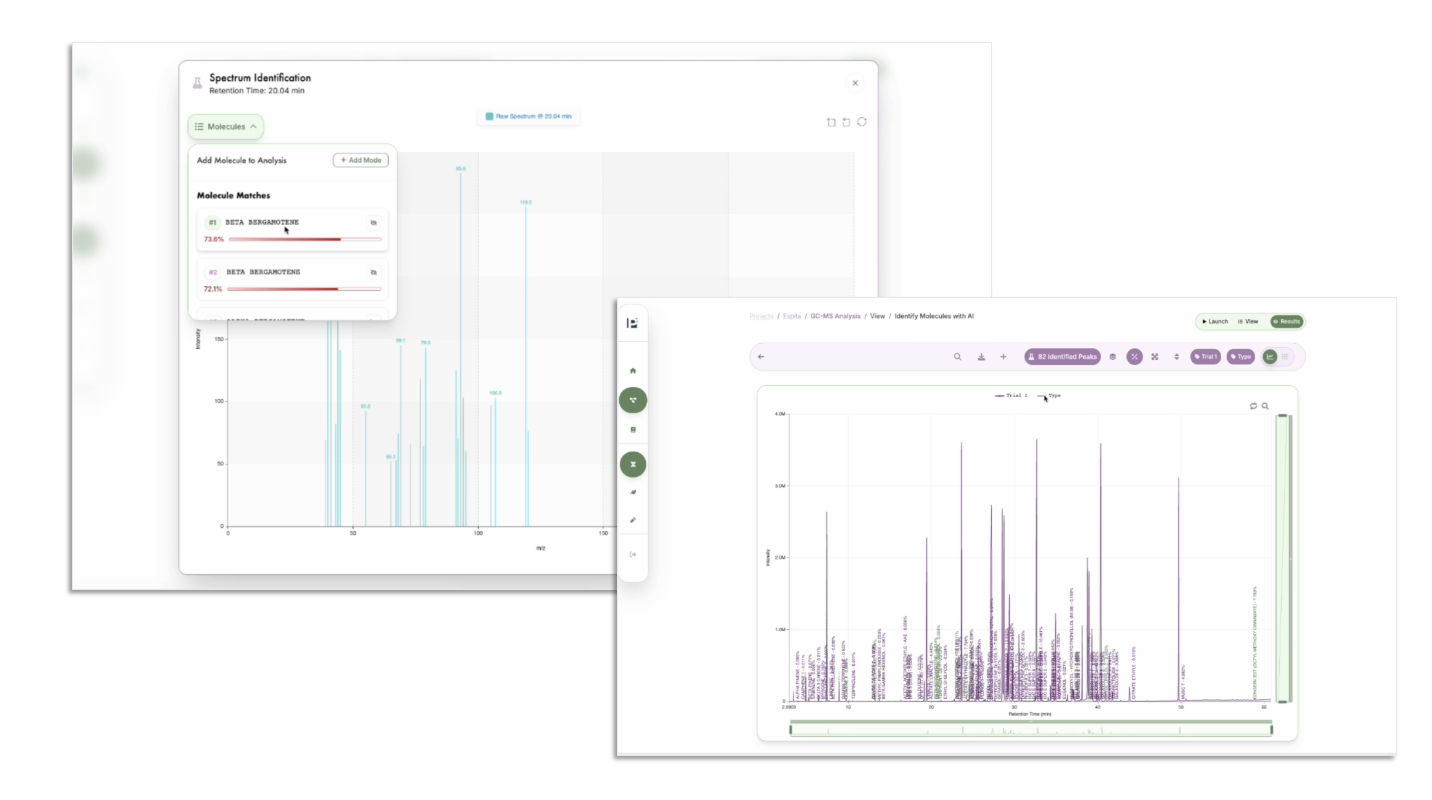
Task: Open the leaf icon in the sidebar
Action: click(632, 493)
